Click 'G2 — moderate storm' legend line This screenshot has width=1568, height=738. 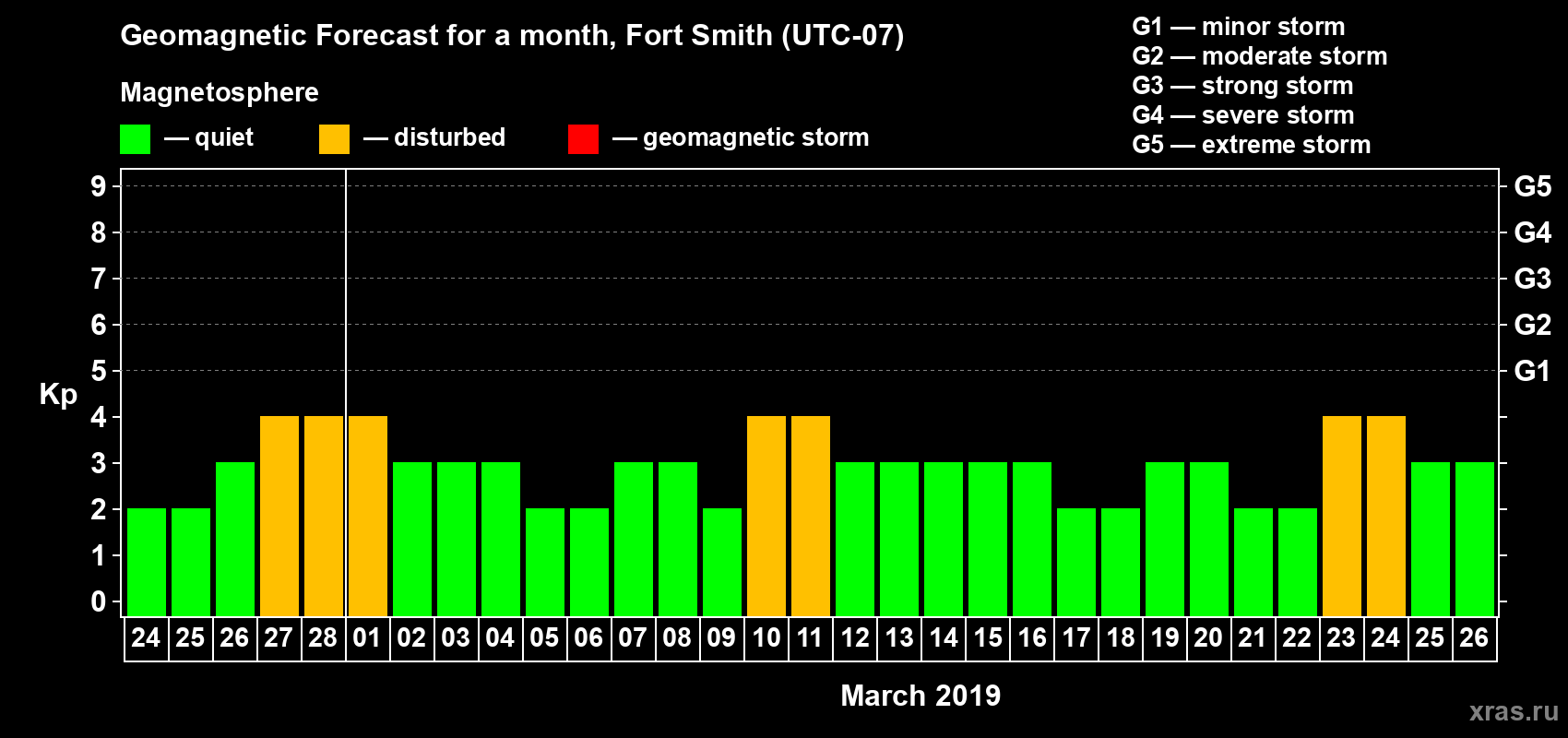pyautogui.click(x=1259, y=56)
